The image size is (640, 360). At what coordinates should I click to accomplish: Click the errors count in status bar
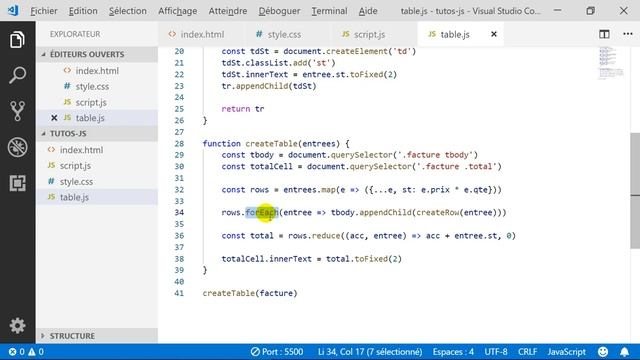coord(16,352)
